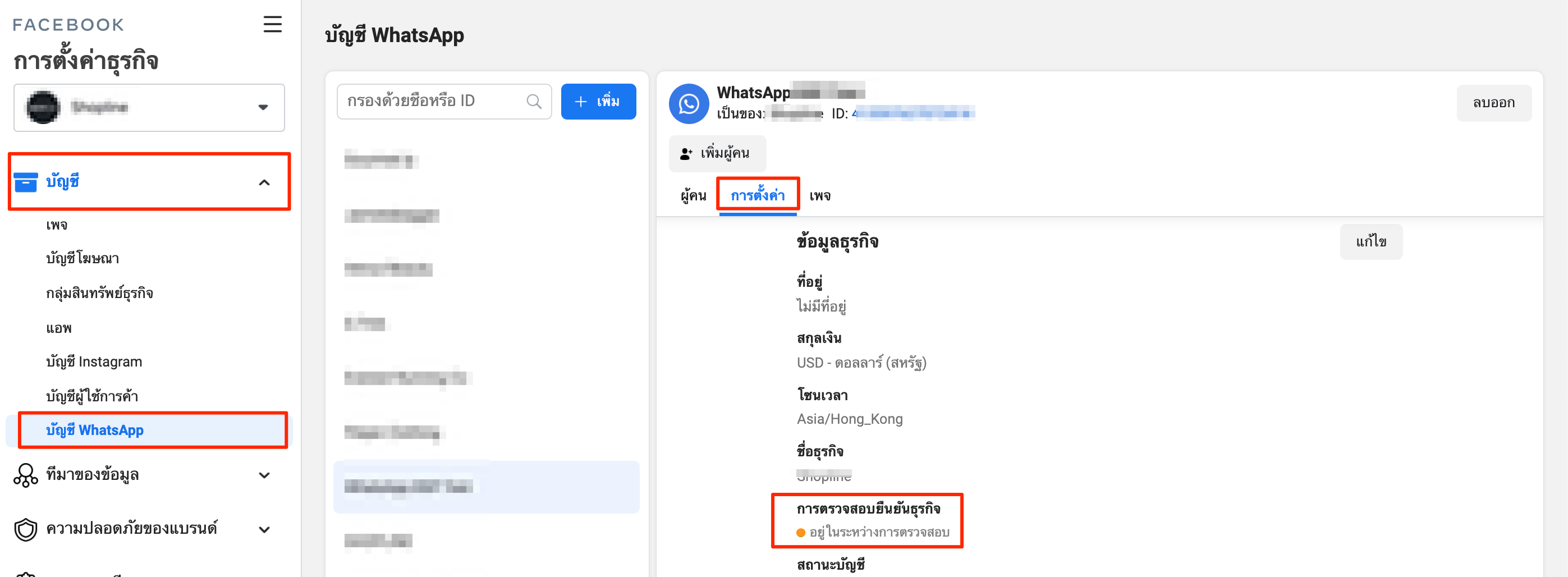The height and width of the screenshot is (577, 1568).
Task: Open บัญชีโฆษณา in the sidebar
Action: click(82, 259)
